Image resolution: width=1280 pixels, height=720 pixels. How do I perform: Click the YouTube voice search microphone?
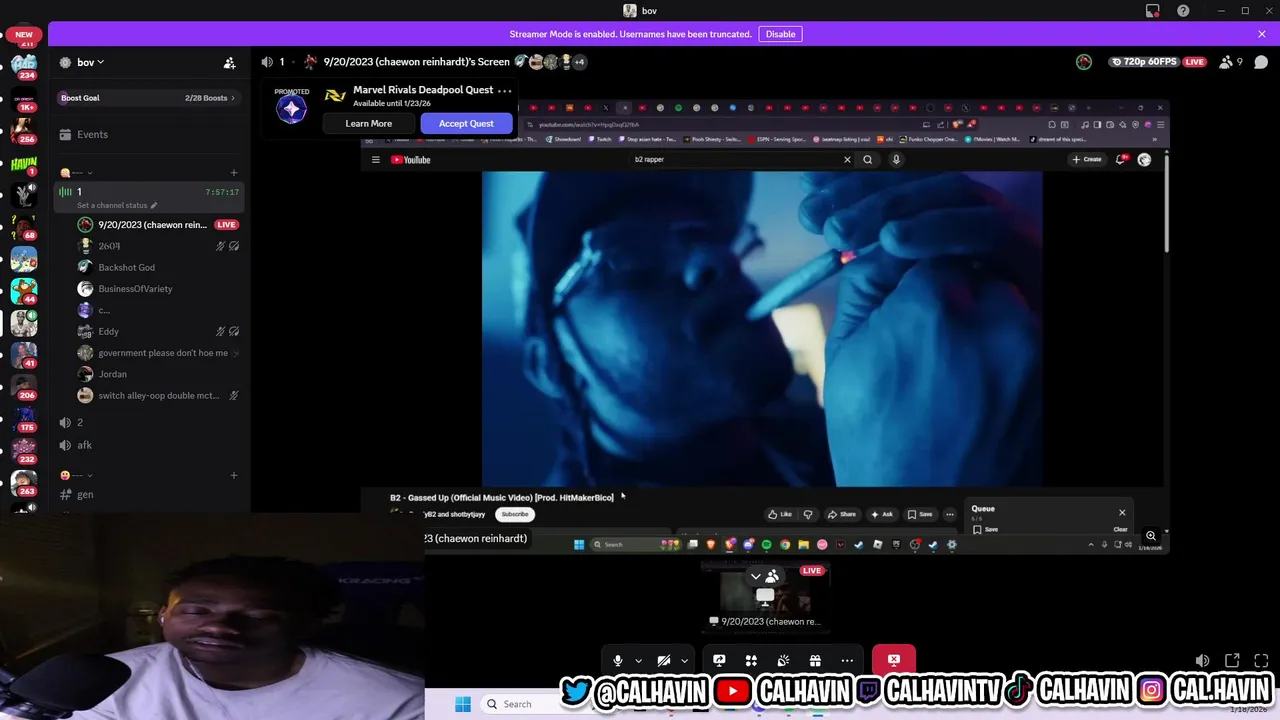pos(896,160)
